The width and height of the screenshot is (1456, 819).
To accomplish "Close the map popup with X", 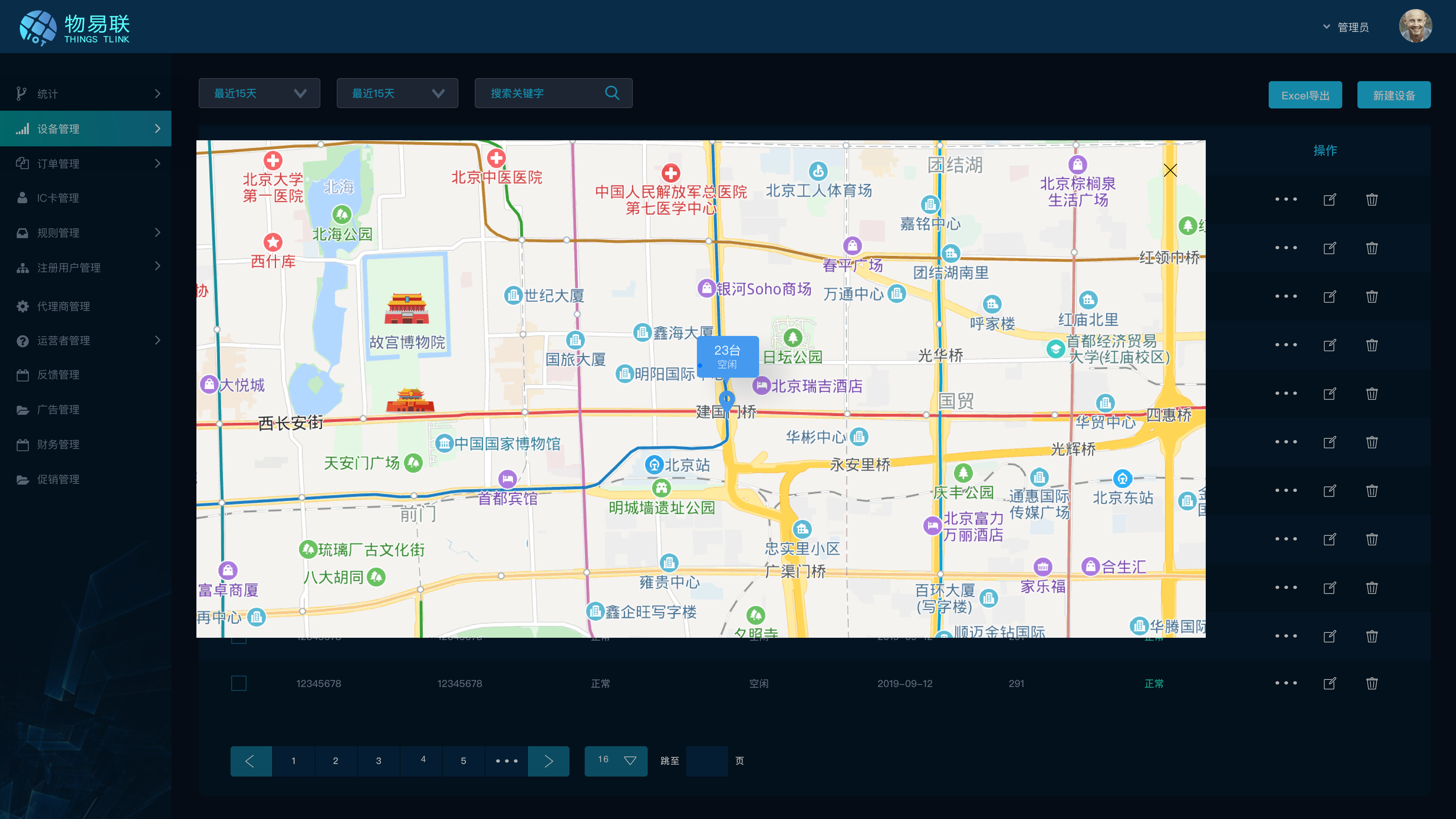I will (1170, 170).
